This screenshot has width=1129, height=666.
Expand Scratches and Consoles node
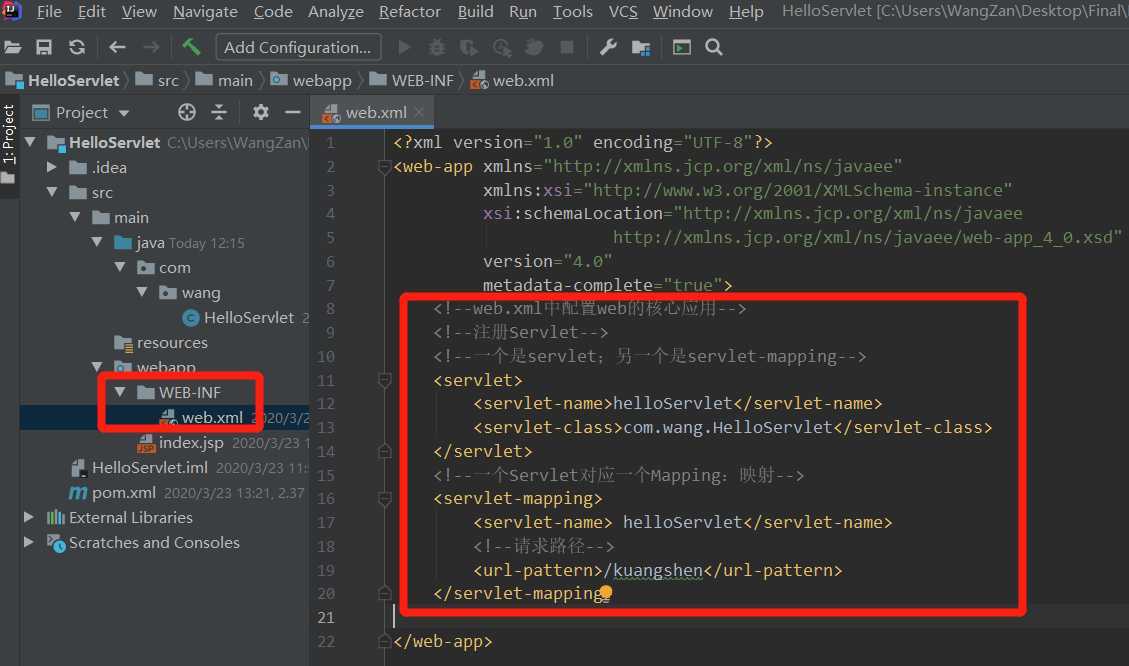tap(29, 542)
